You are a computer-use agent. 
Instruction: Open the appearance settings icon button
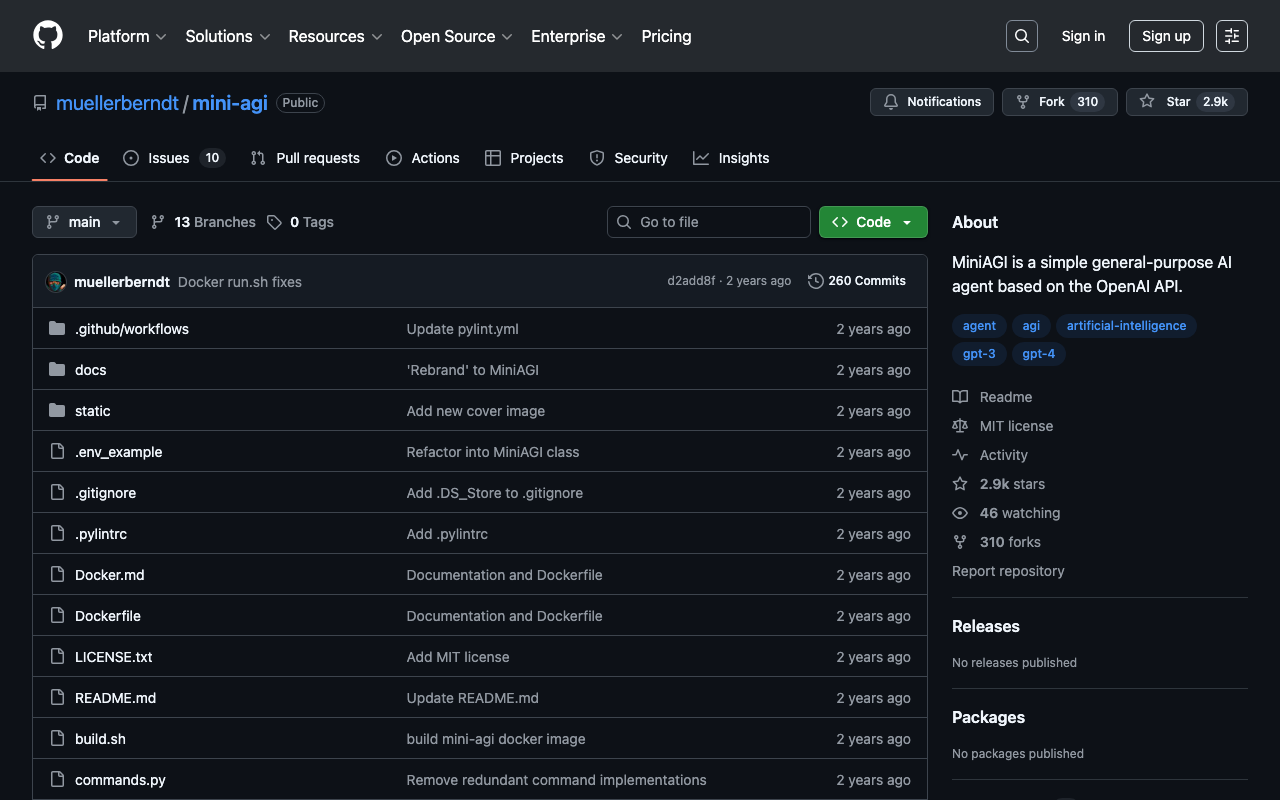[1231, 36]
